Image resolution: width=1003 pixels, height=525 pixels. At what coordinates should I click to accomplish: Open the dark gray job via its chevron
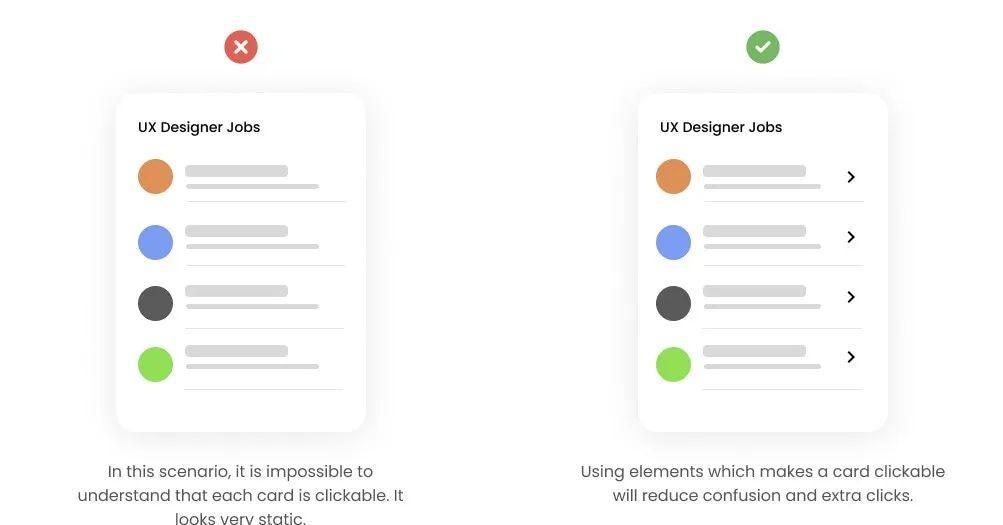click(x=851, y=297)
